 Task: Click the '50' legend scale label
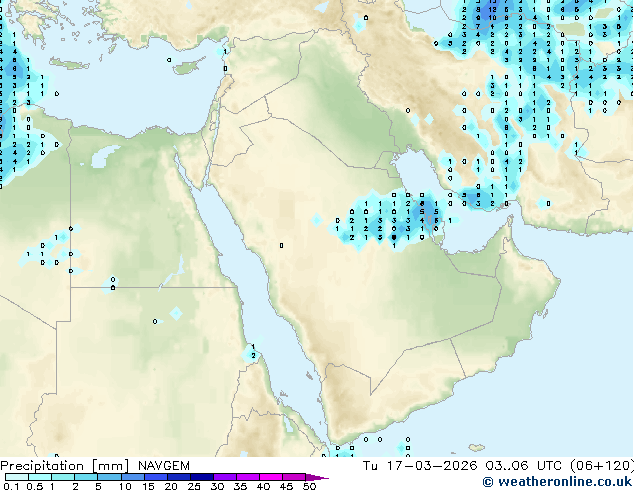click(x=309, y=486)
